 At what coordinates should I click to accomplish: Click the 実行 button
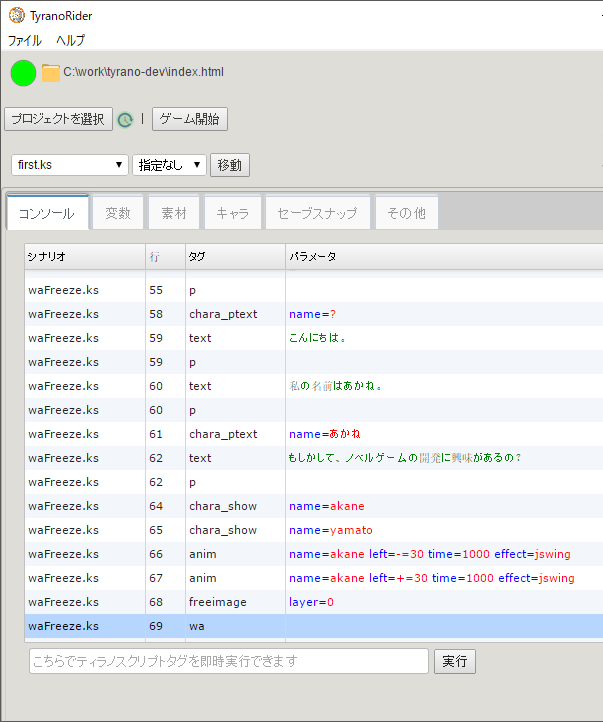455,661
